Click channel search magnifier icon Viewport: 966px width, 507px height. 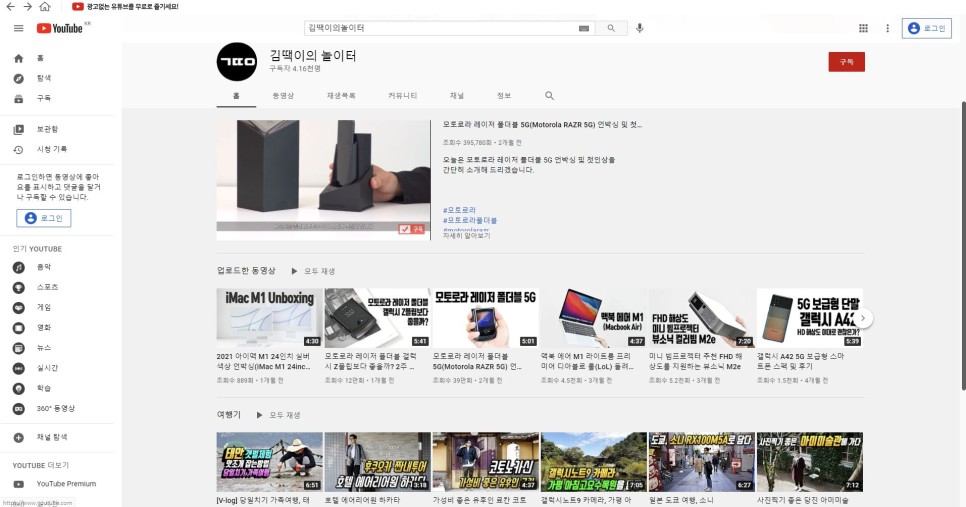550,96
